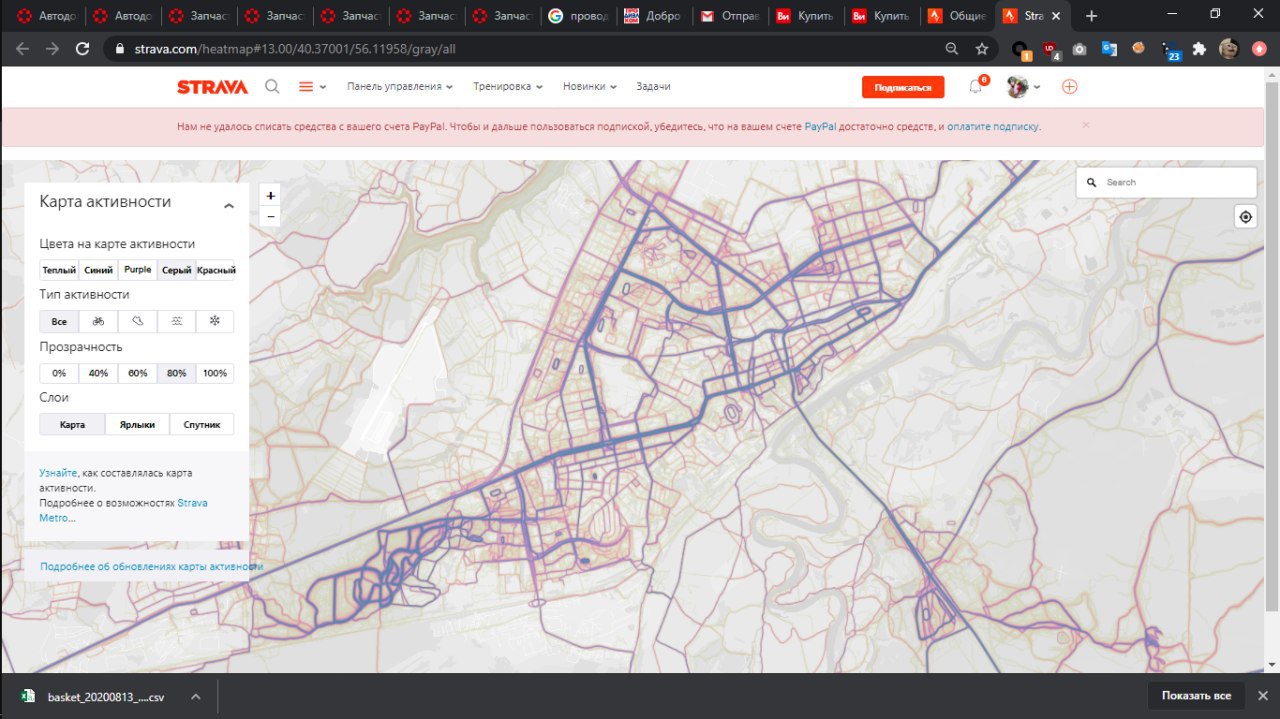Switch to the Общие Strava tab

point(957,16)
